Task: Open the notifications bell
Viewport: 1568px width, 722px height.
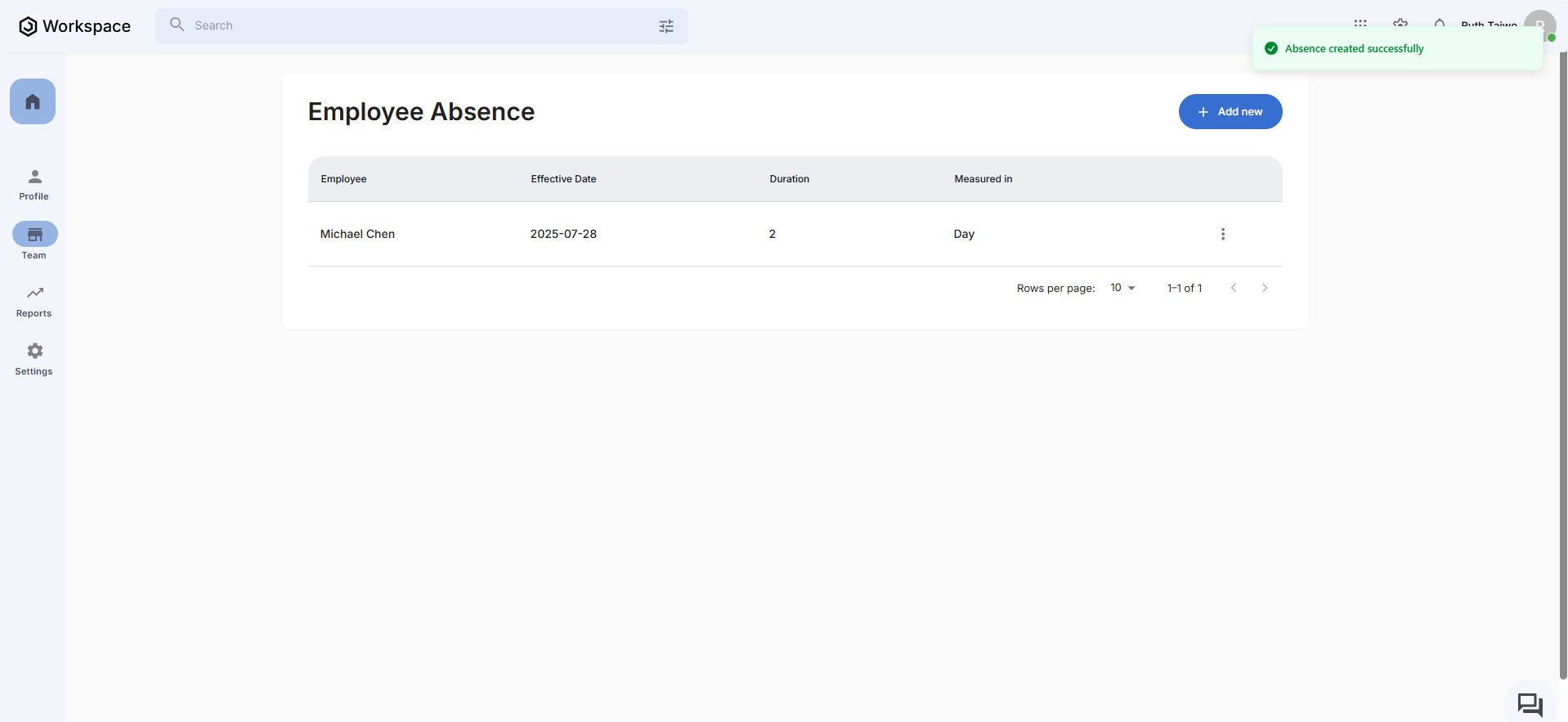Action: pyautogui.click(x=1440, y=23)
